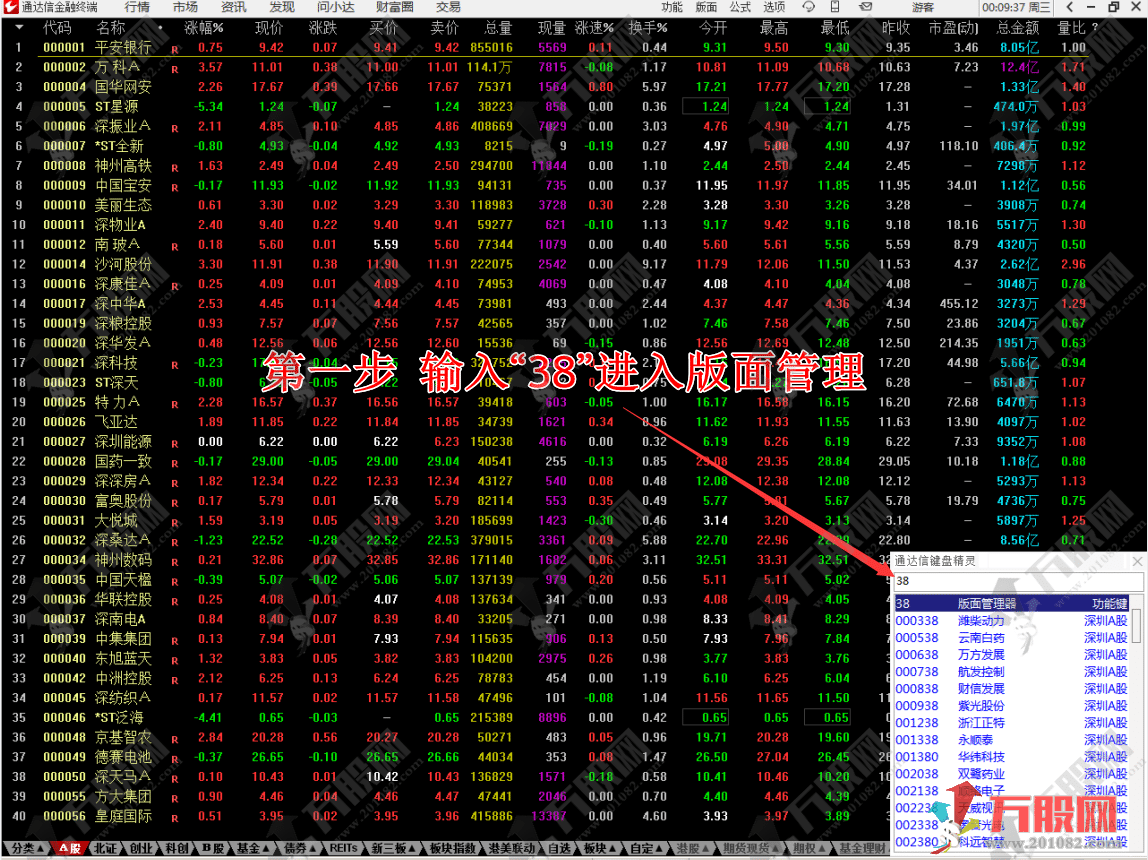Screen dimensions: 1148x860
Task: Sort by the 总量 column header
Action: click(498, 28)
